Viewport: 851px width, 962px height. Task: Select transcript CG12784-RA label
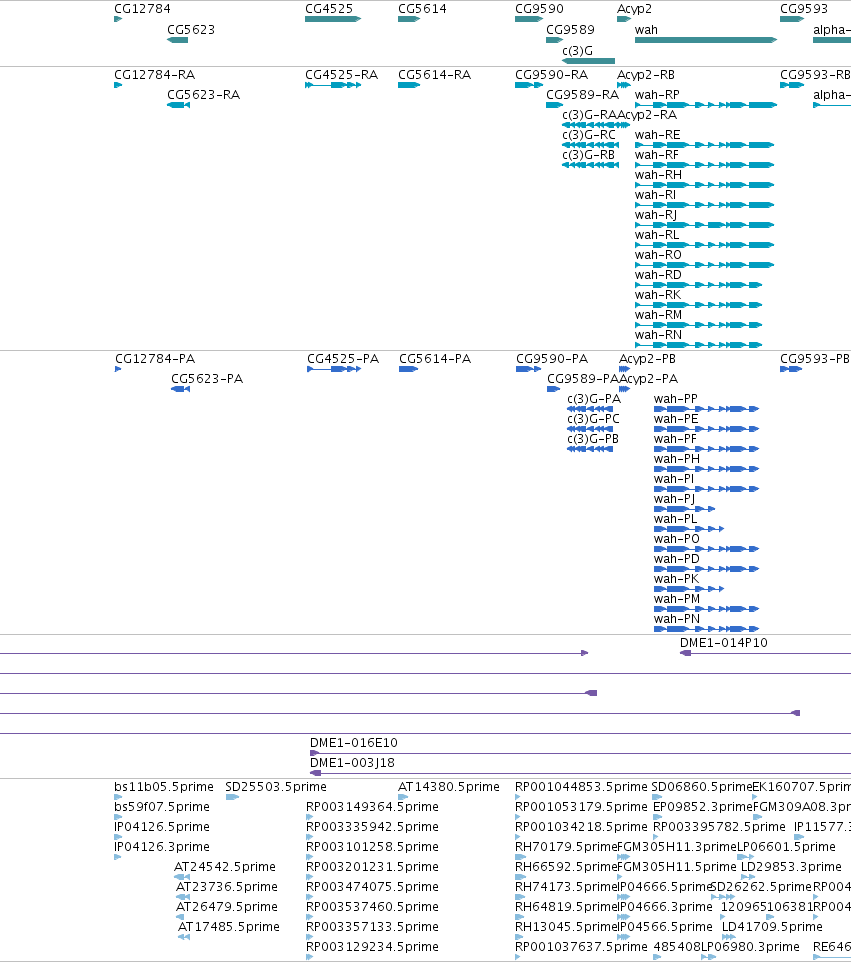pos(155,74)
